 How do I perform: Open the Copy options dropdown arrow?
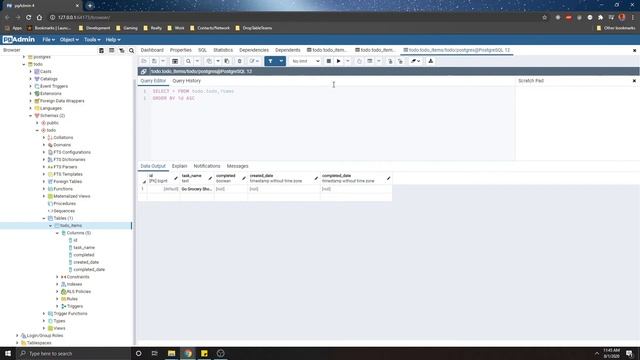coord(218,61)
